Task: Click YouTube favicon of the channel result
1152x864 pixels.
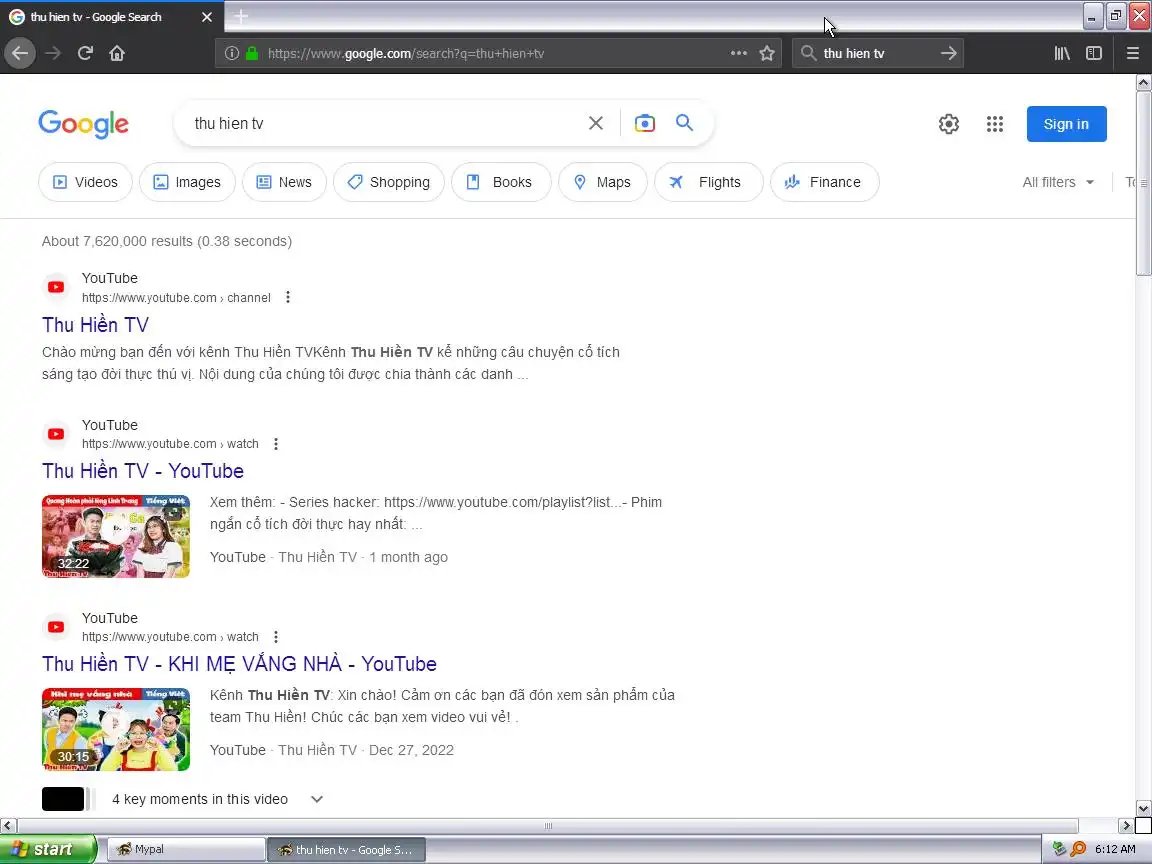Action: pyautogui.click(x=56, y=287)
